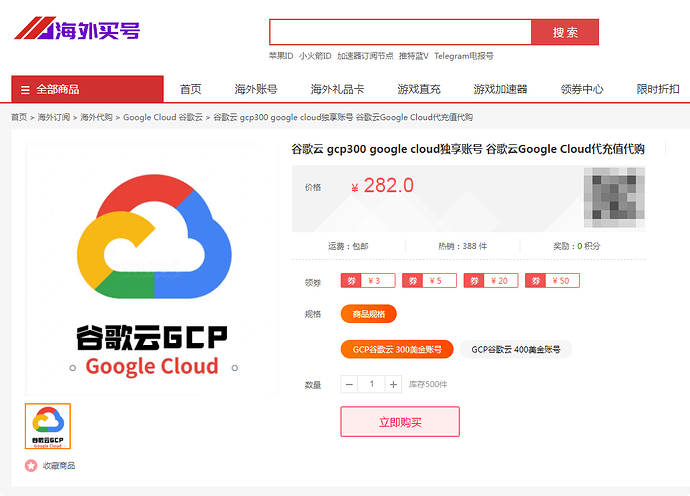Click the 库存500件 stock text
Viewport: 690px width, 496px height.
pyautogui.click(x=428, y=384)
